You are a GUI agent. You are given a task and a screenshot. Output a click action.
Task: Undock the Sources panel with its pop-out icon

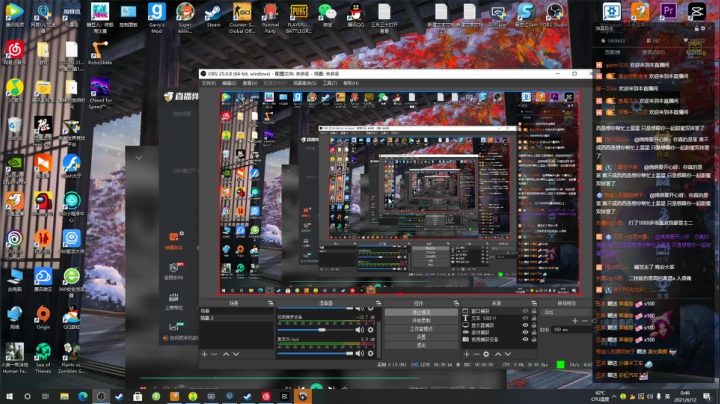click(534, 303)
